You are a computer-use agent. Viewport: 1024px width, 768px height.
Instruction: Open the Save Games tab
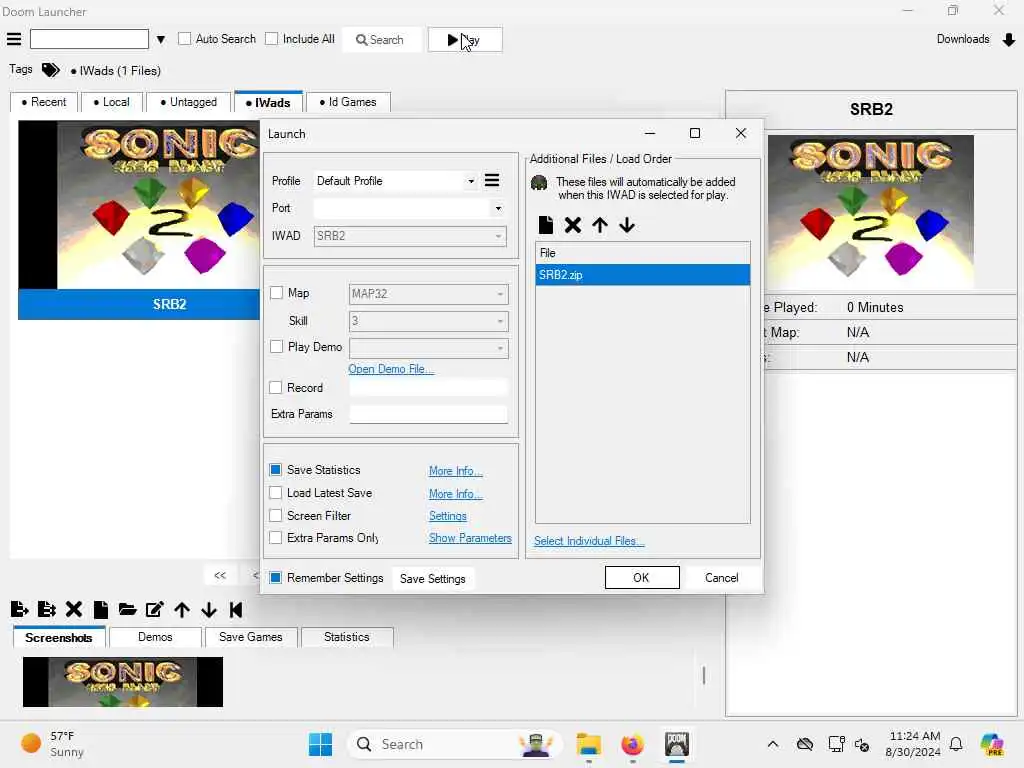tap(251, 637)
